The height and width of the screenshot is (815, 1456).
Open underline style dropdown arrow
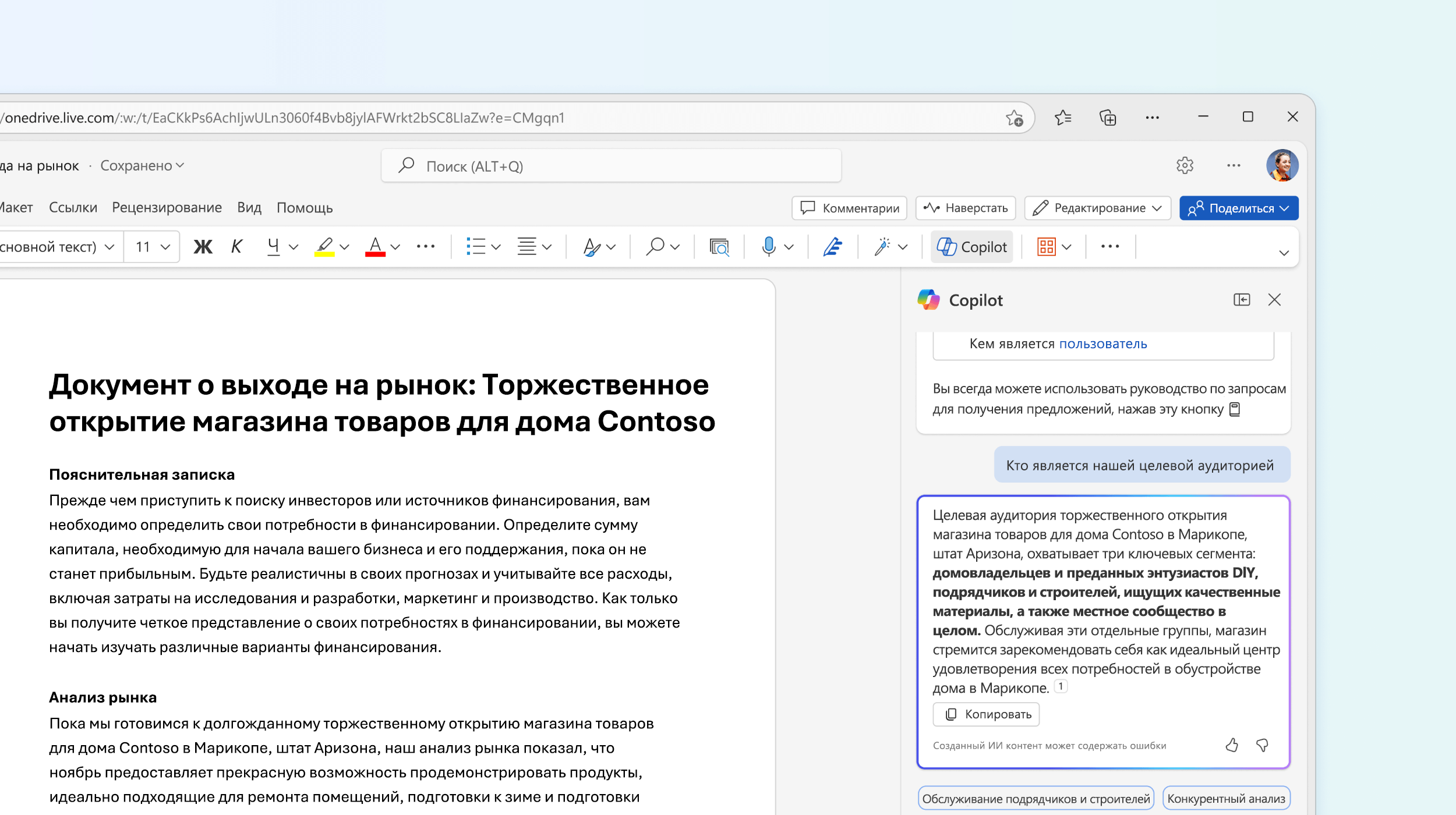(x=294, y=247)
